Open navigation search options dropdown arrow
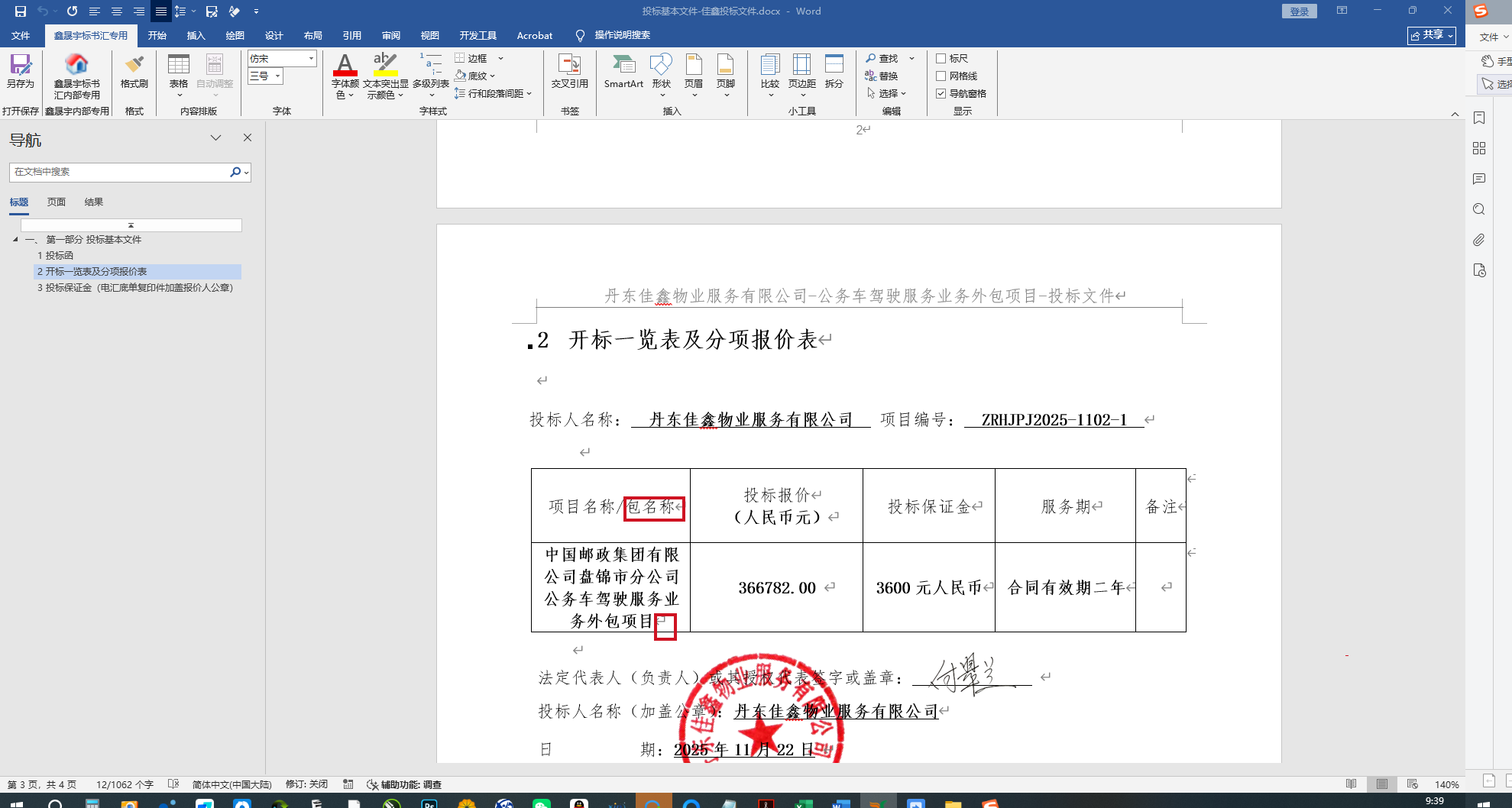 tap(246, 173)
